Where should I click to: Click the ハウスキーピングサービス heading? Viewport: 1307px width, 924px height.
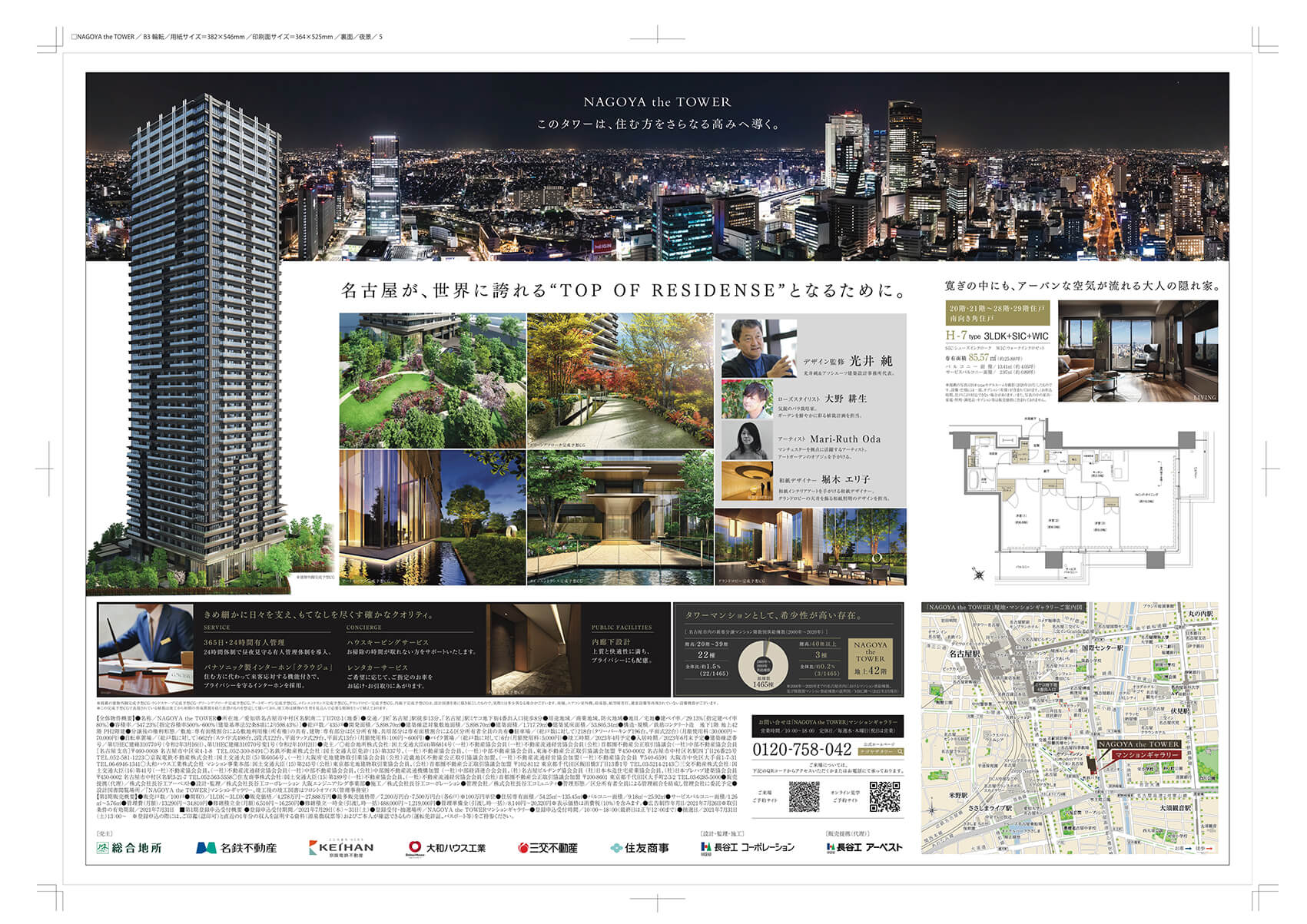(388, 642)
